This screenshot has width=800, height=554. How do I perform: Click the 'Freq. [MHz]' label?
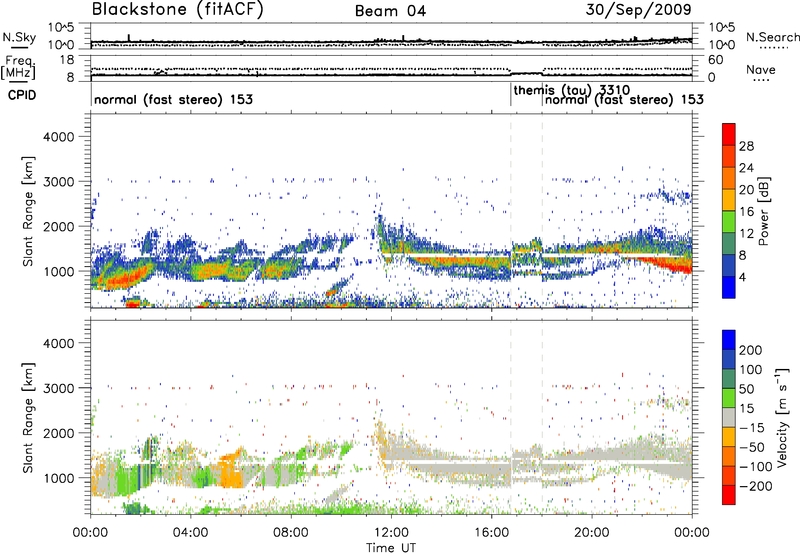18,67
